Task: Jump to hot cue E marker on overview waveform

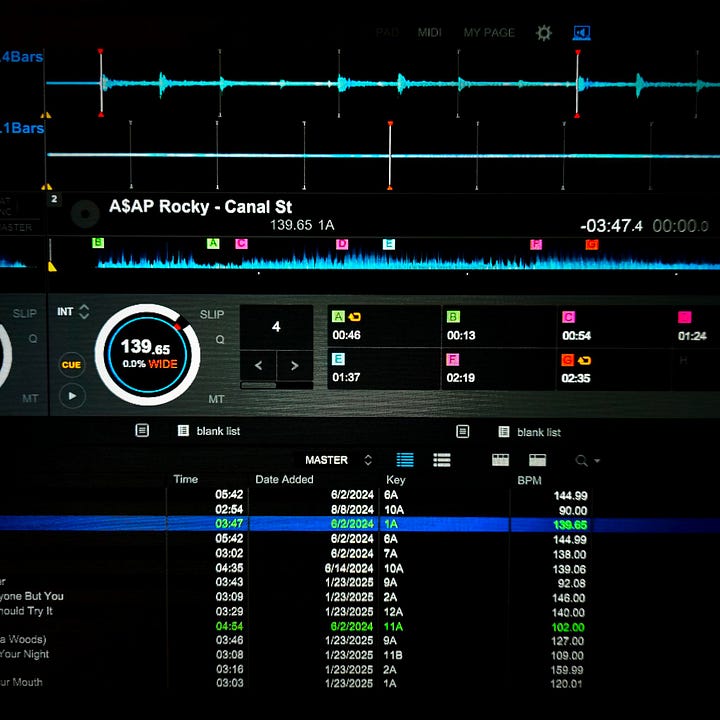Action: point(388,244)
